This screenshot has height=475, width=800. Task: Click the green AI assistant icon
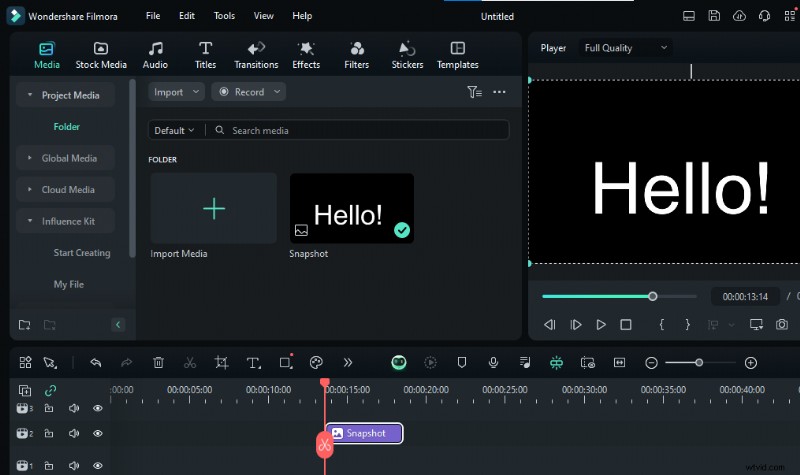tap(399, 363)
